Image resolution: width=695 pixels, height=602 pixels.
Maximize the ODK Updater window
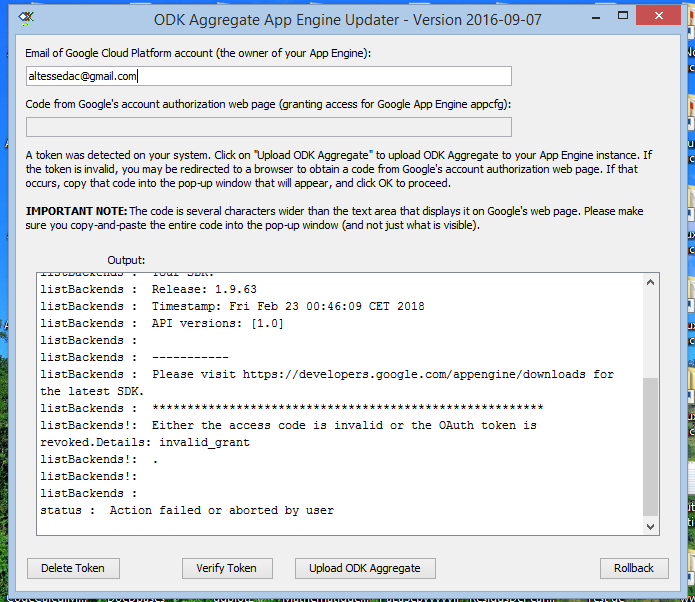tap(623, 16)
